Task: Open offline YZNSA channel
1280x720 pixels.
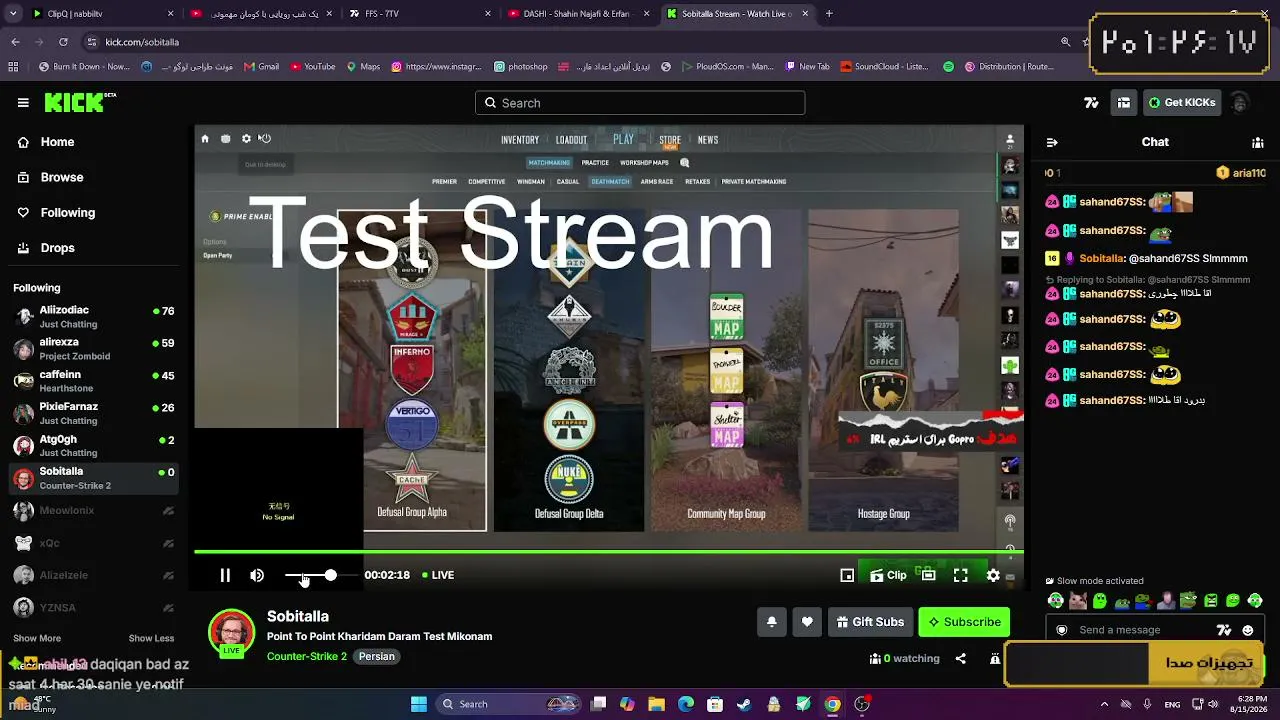Action: [95, 607]
